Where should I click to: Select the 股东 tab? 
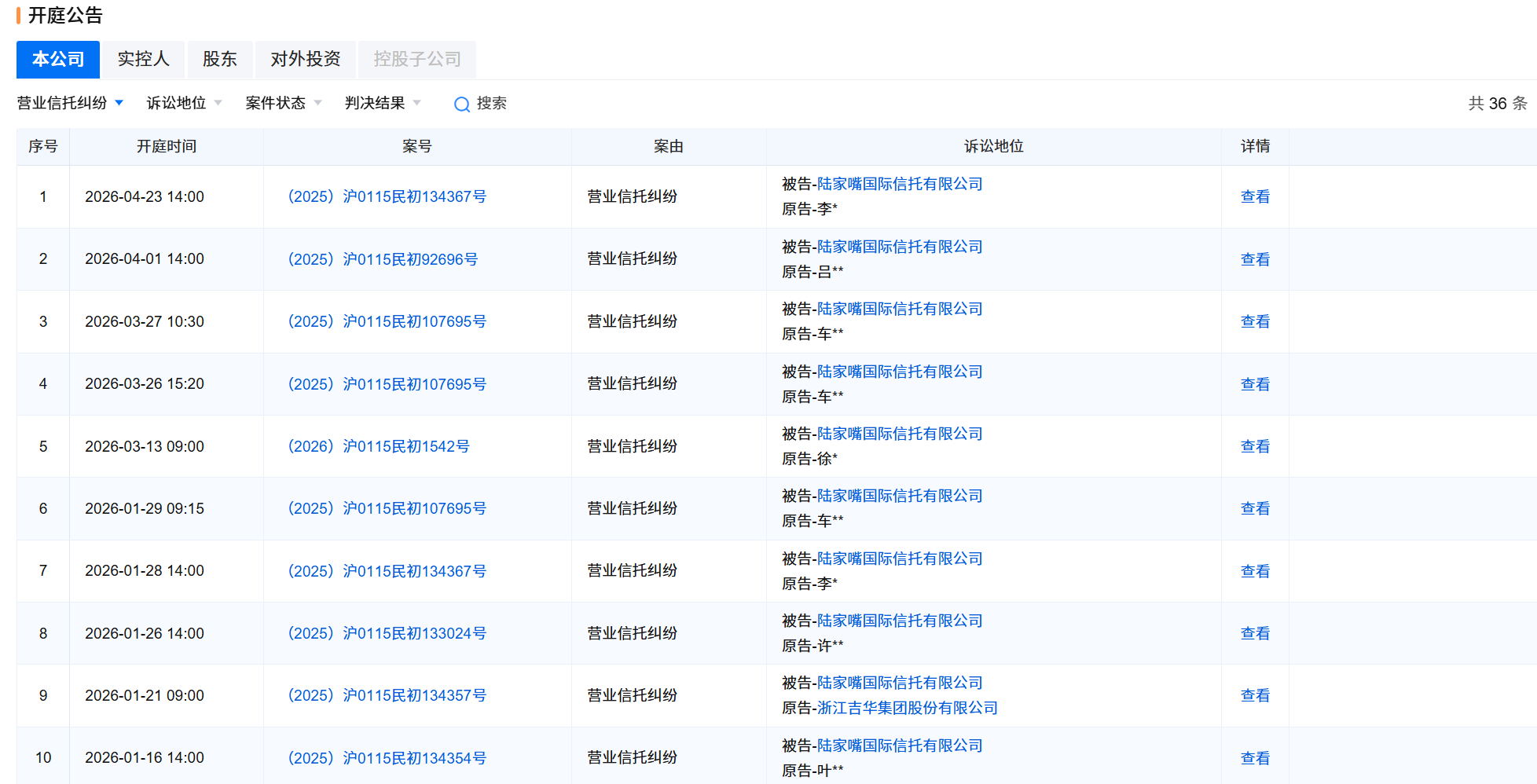click(220, 60)
